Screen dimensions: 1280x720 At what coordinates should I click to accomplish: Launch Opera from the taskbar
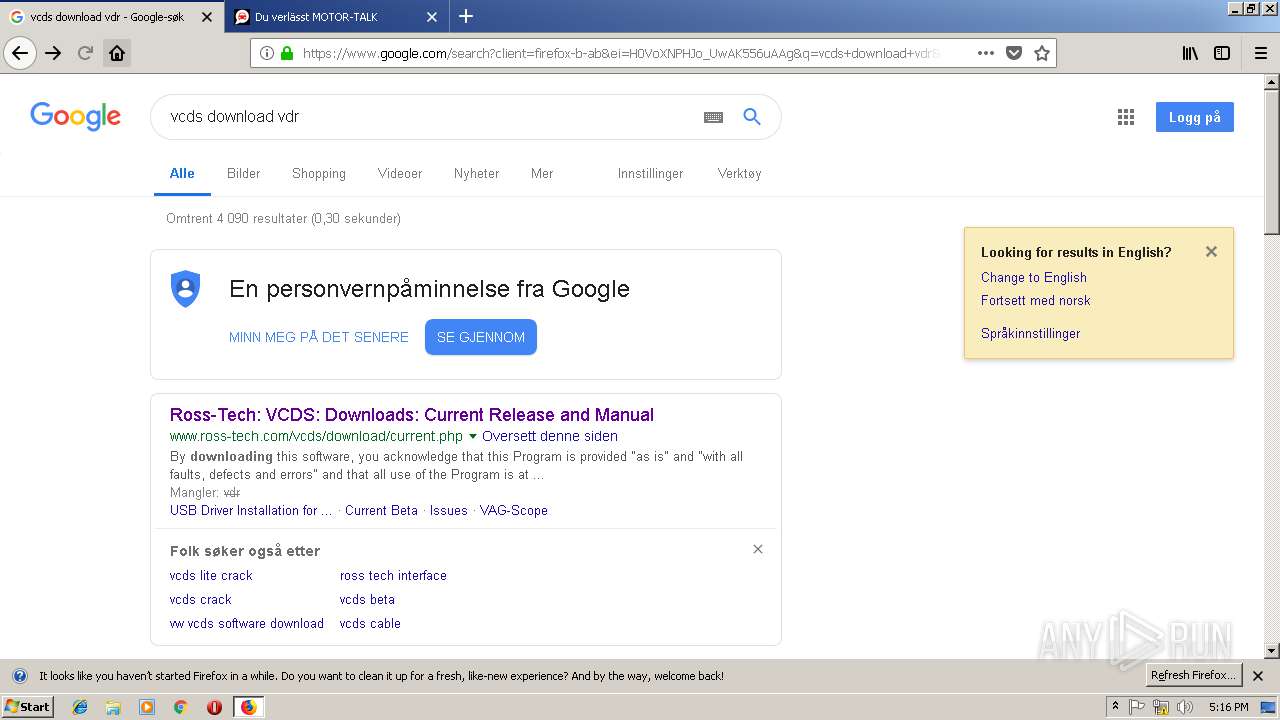click(x=214, y=707)
